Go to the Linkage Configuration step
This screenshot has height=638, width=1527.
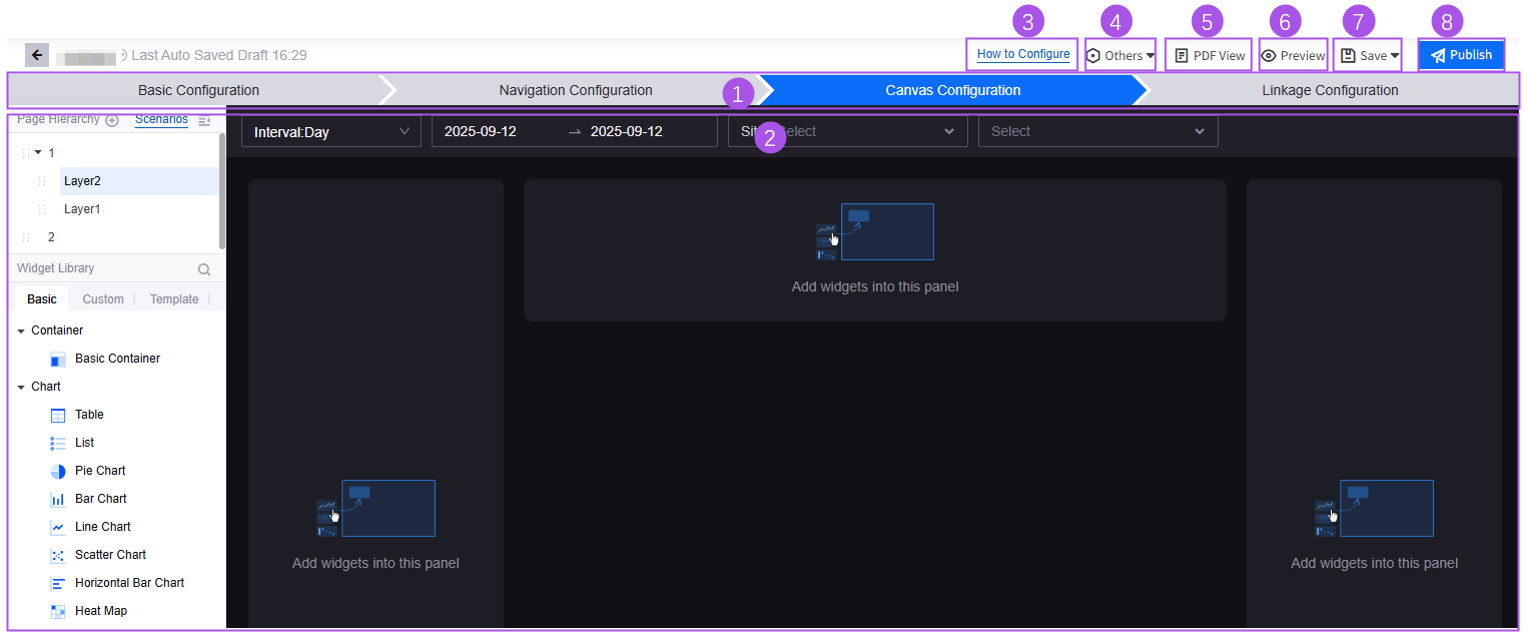tap(1329, 90)
